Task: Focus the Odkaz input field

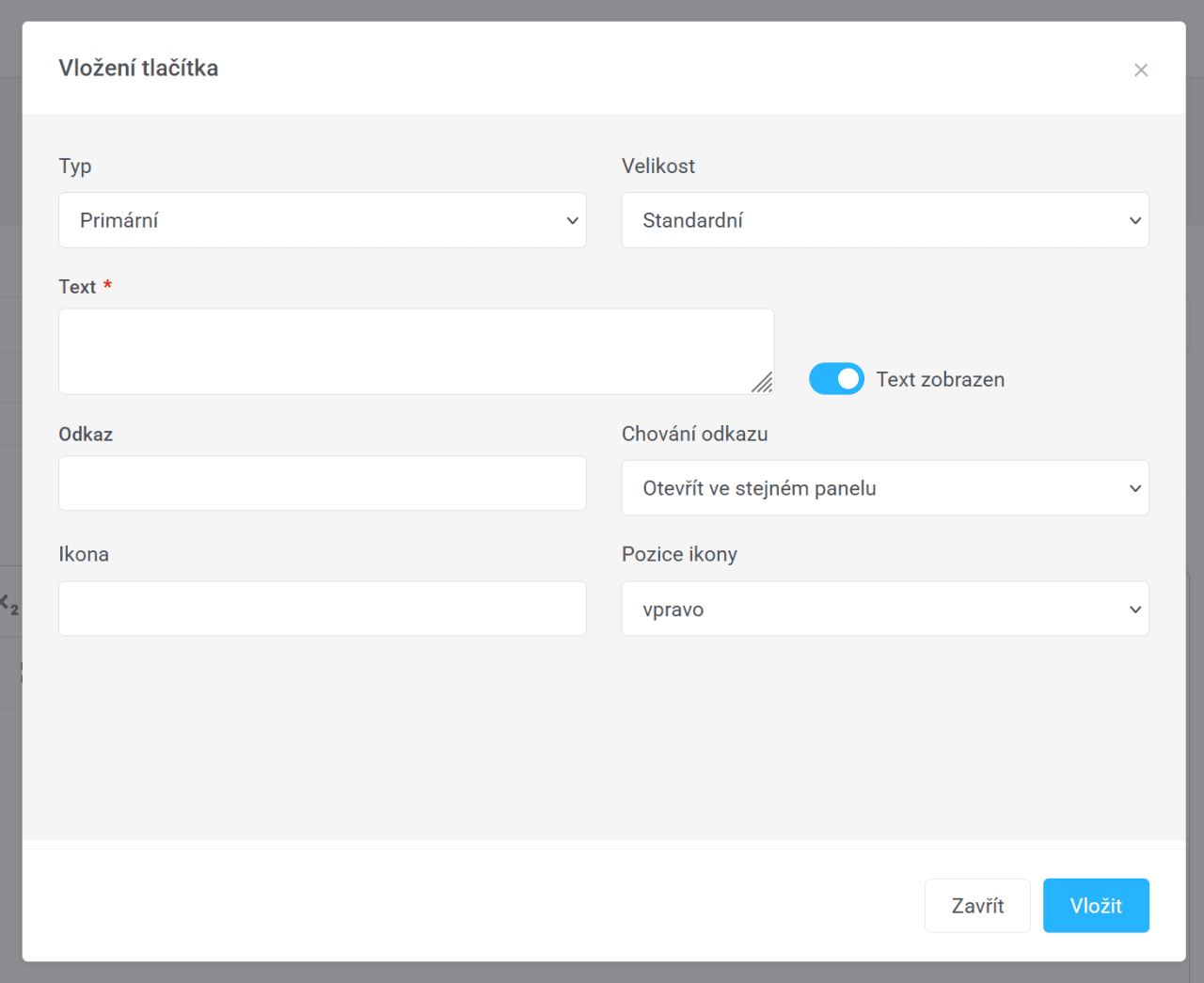Action: coord(322,484)
